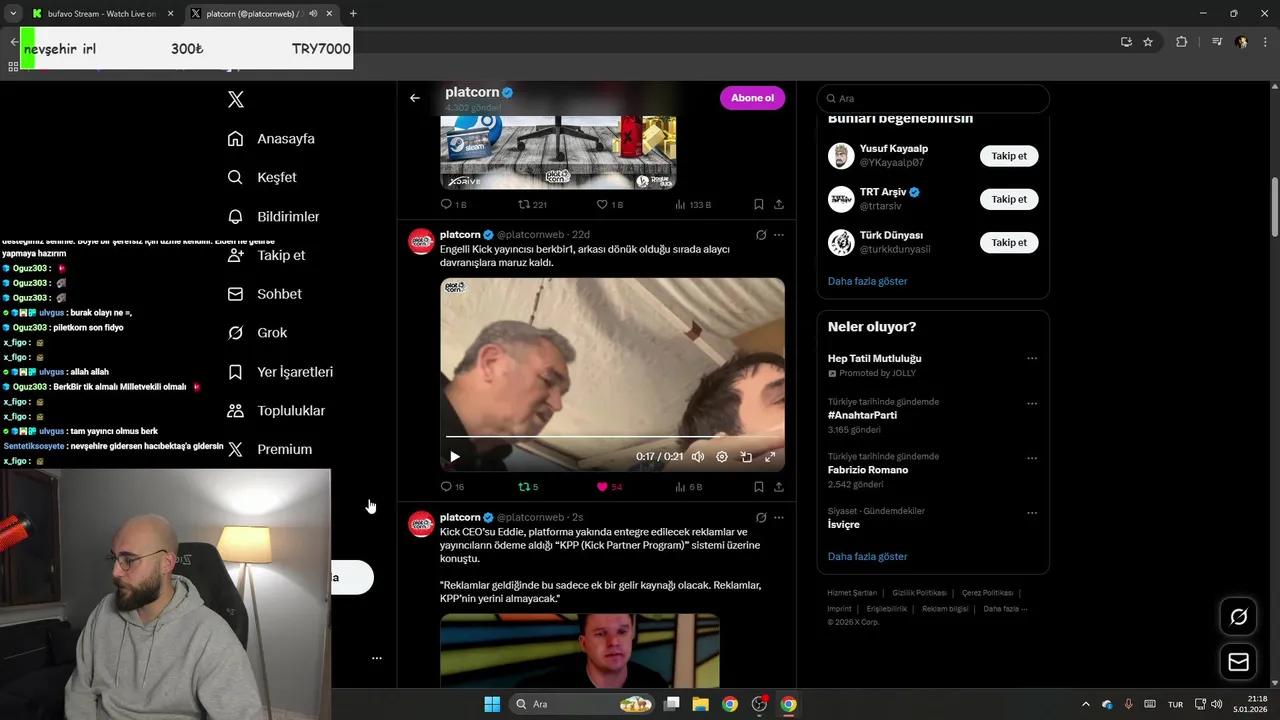Open more menu on berkbir1 post
The image size is (1280, 720).
pos(779,235)
